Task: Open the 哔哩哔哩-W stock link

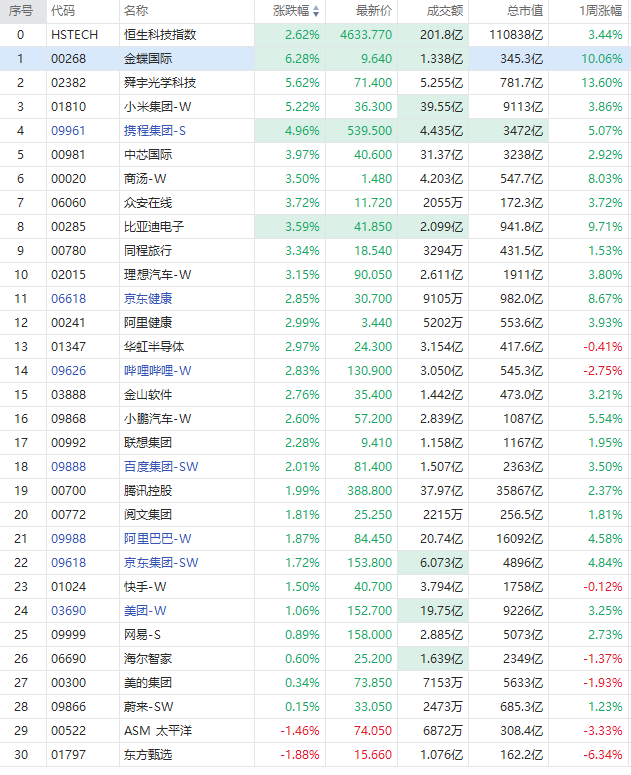Action: pyautogui.click(x=158, y=371)
